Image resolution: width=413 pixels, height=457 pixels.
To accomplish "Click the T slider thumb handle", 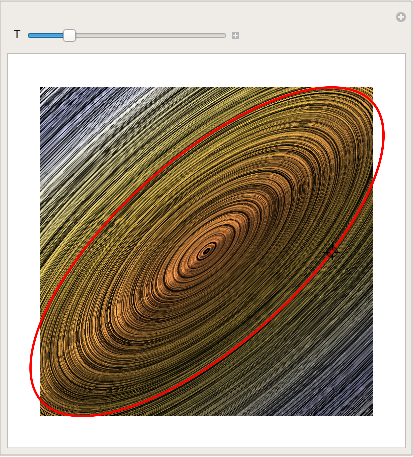I will (69, 35).
